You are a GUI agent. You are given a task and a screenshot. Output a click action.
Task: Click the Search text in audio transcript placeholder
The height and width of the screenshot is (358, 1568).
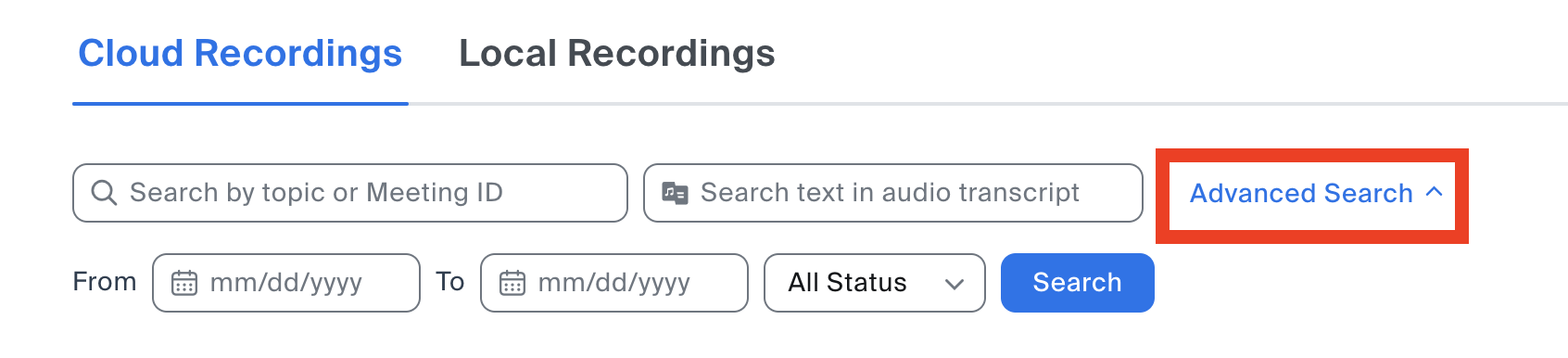coord(890,193)
